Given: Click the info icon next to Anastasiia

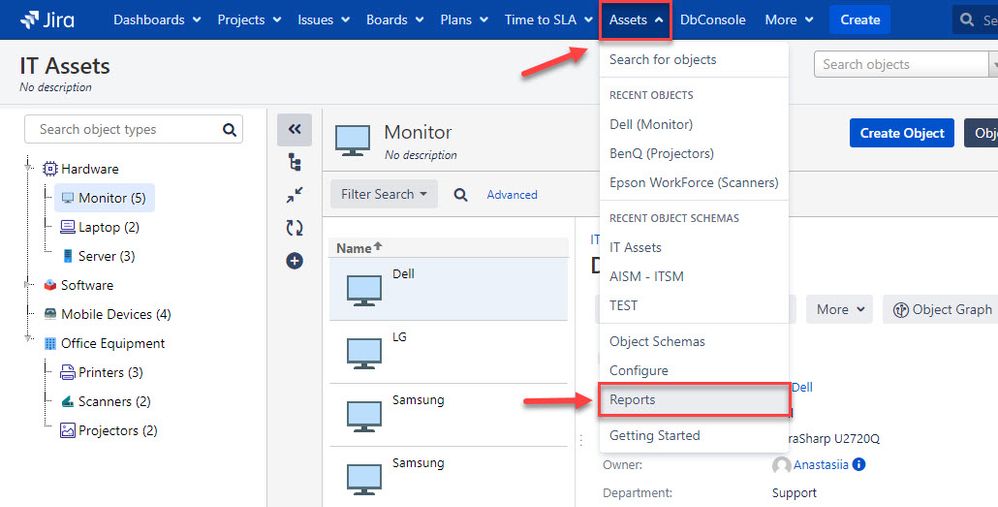Looking at the screenshot, I should pos(859,464).
